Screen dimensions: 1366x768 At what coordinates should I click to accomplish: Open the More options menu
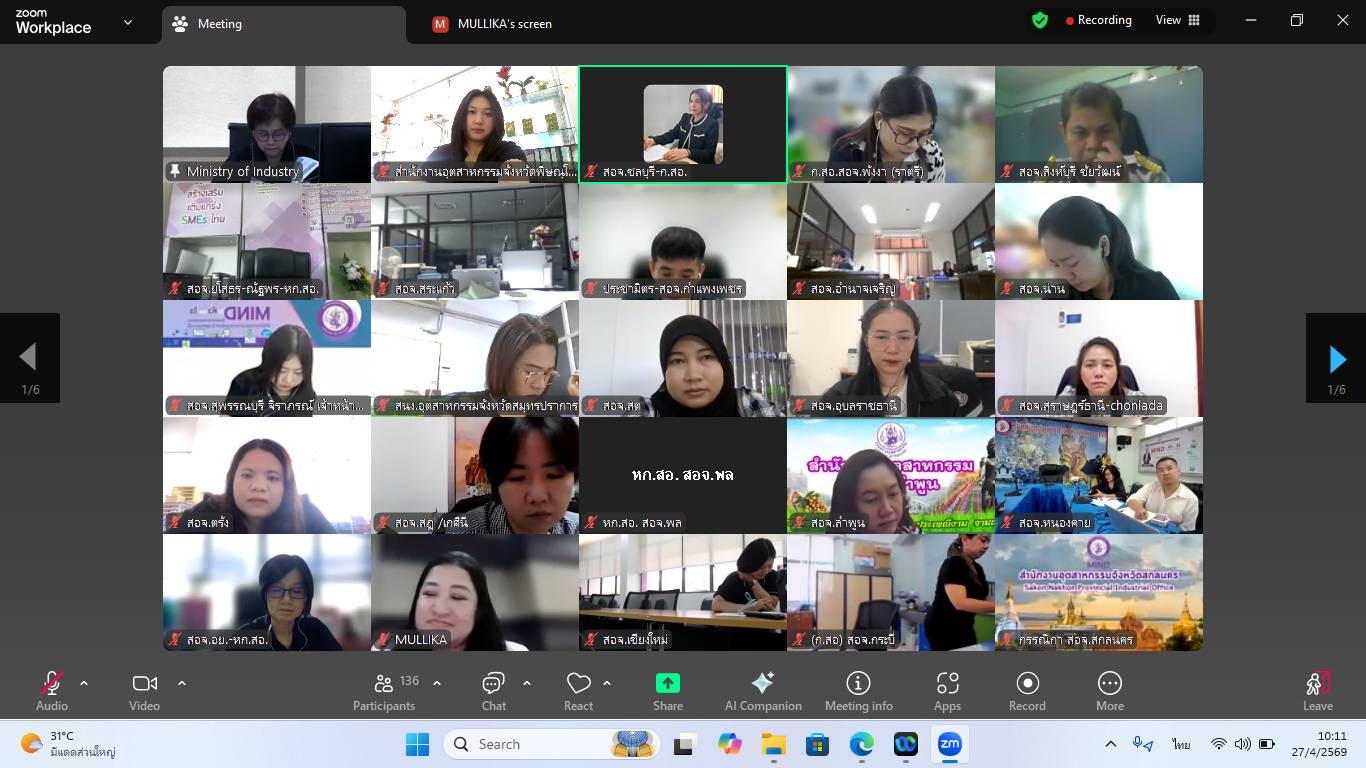[x=1109, y=691]
